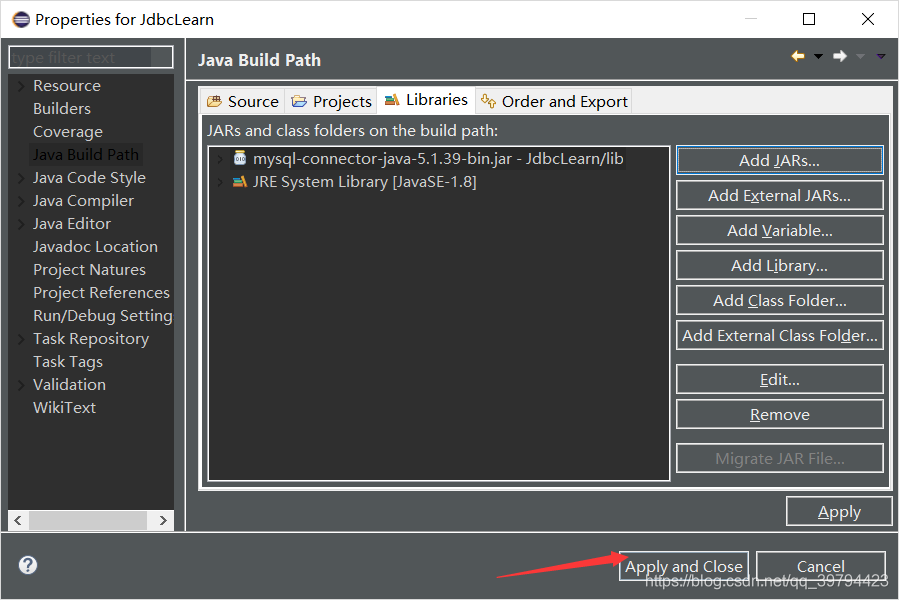Select Builders in the properties tree
This screenshot has width=899, height=600.
pos(62,108)
